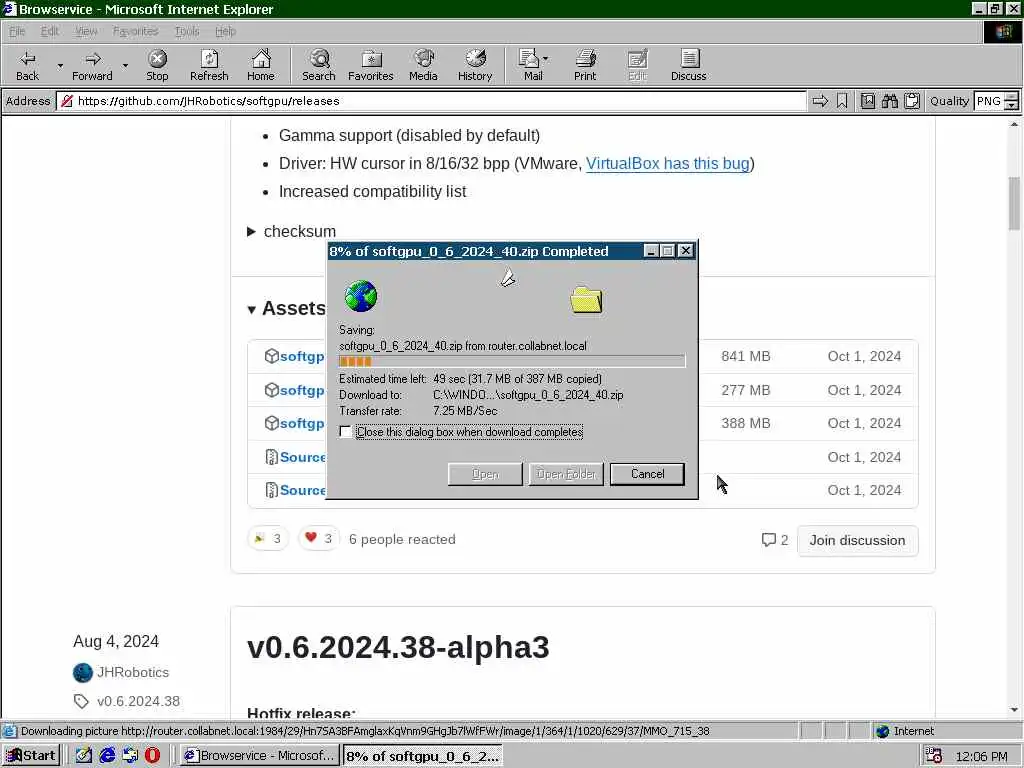Open the v0.6.2024.38-alpha3 release title
The image size is (1024, 768).
pos(398,647)
